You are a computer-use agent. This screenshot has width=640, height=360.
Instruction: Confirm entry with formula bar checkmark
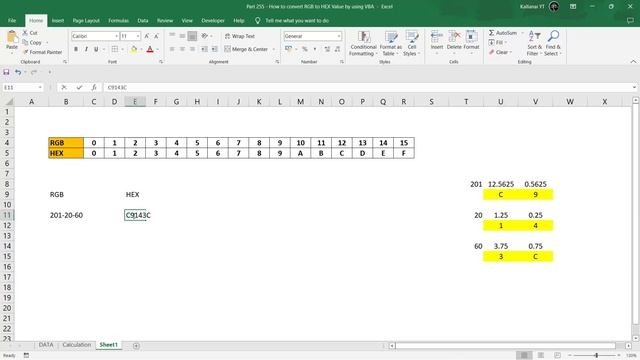79,87
